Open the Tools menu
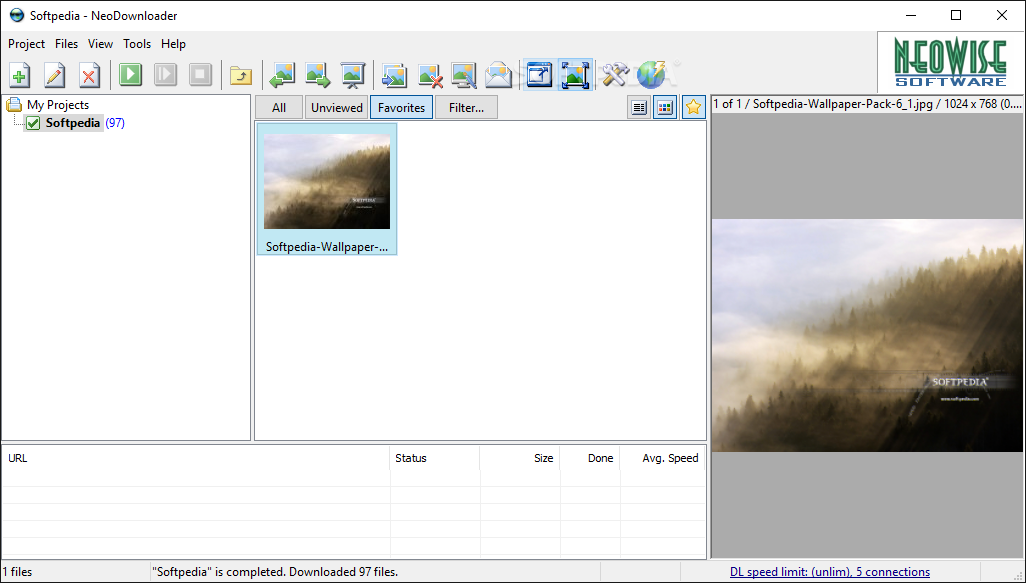1026x583 pixels. (x=137, y=44)
